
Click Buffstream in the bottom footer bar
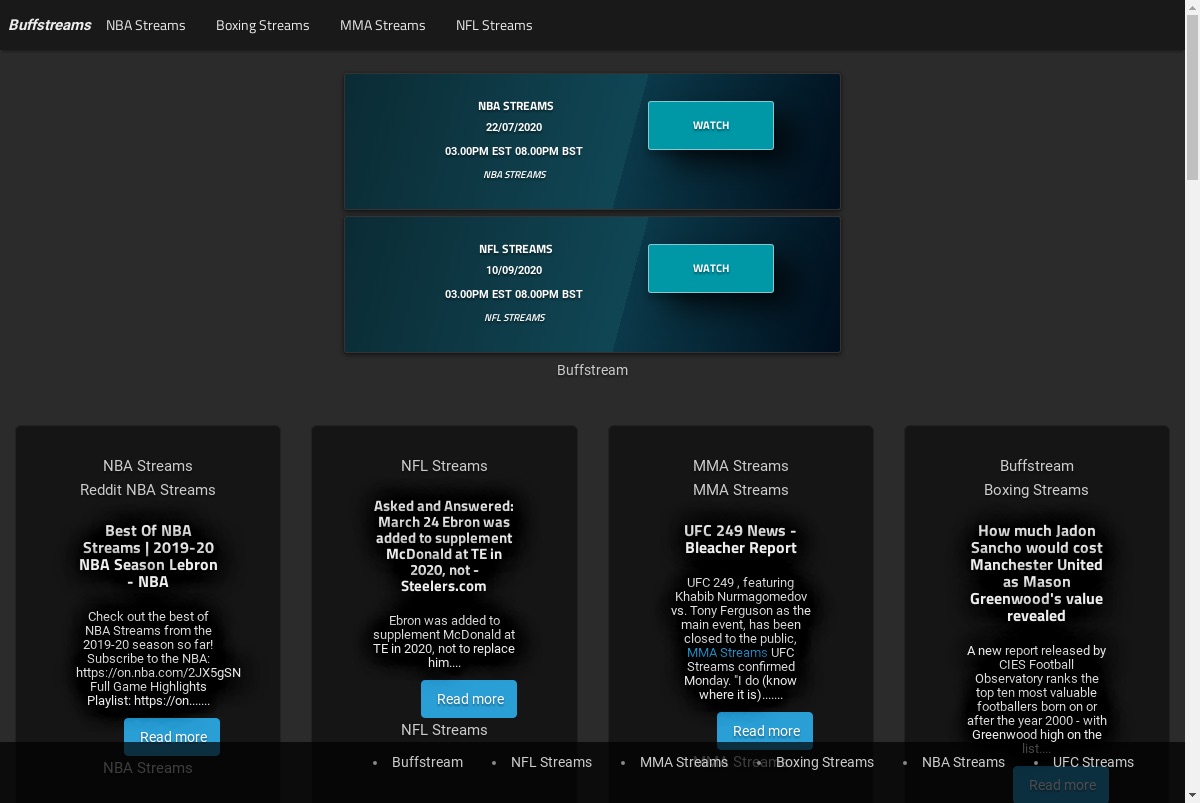[x=427, y=762]
